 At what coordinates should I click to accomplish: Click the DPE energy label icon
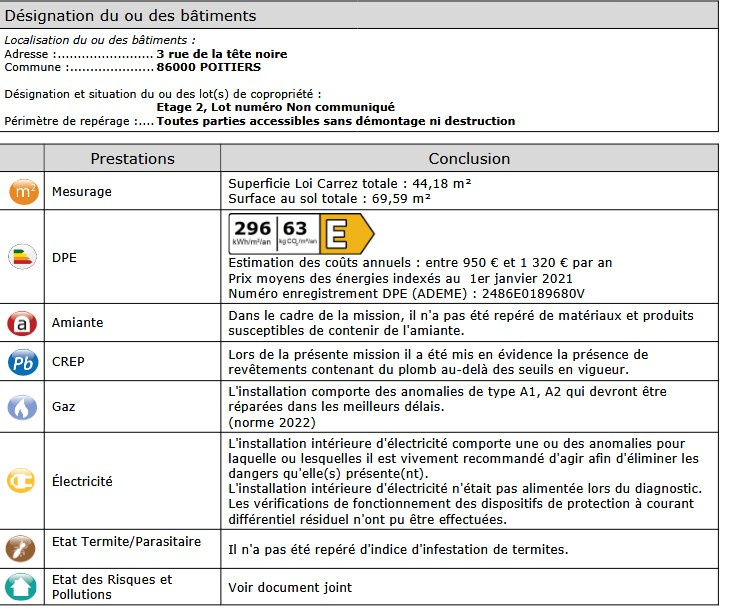(x=23, y=257)
